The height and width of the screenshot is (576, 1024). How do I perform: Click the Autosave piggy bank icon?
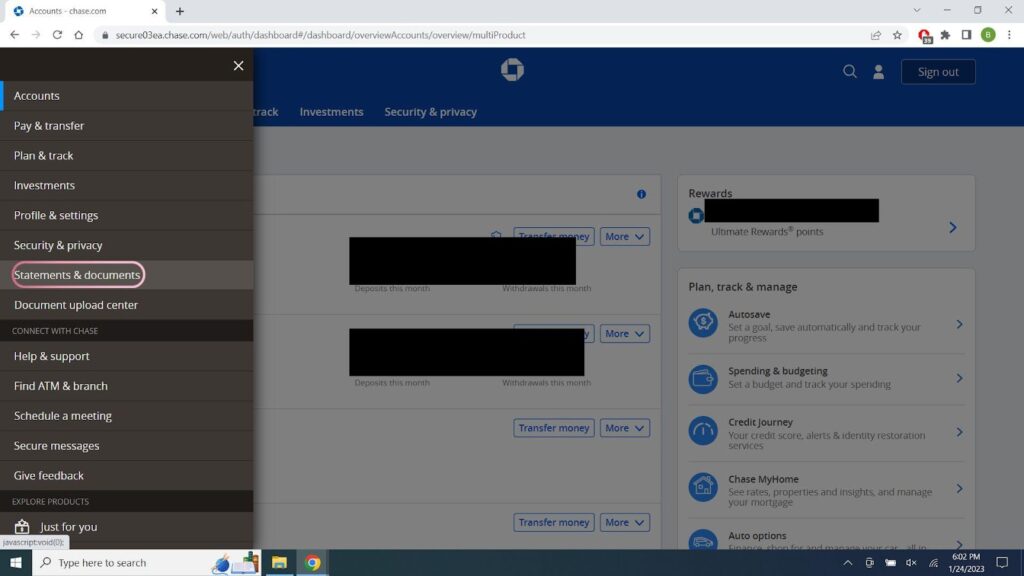(x=703, y=324)
